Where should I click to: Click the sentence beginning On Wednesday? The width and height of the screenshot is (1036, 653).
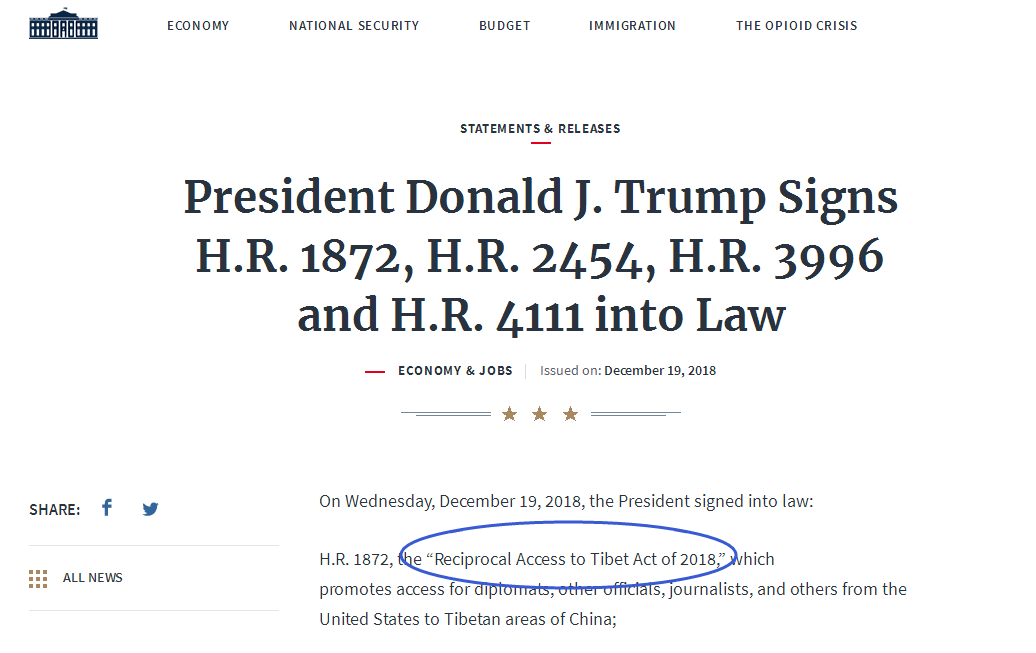[566, 501]
